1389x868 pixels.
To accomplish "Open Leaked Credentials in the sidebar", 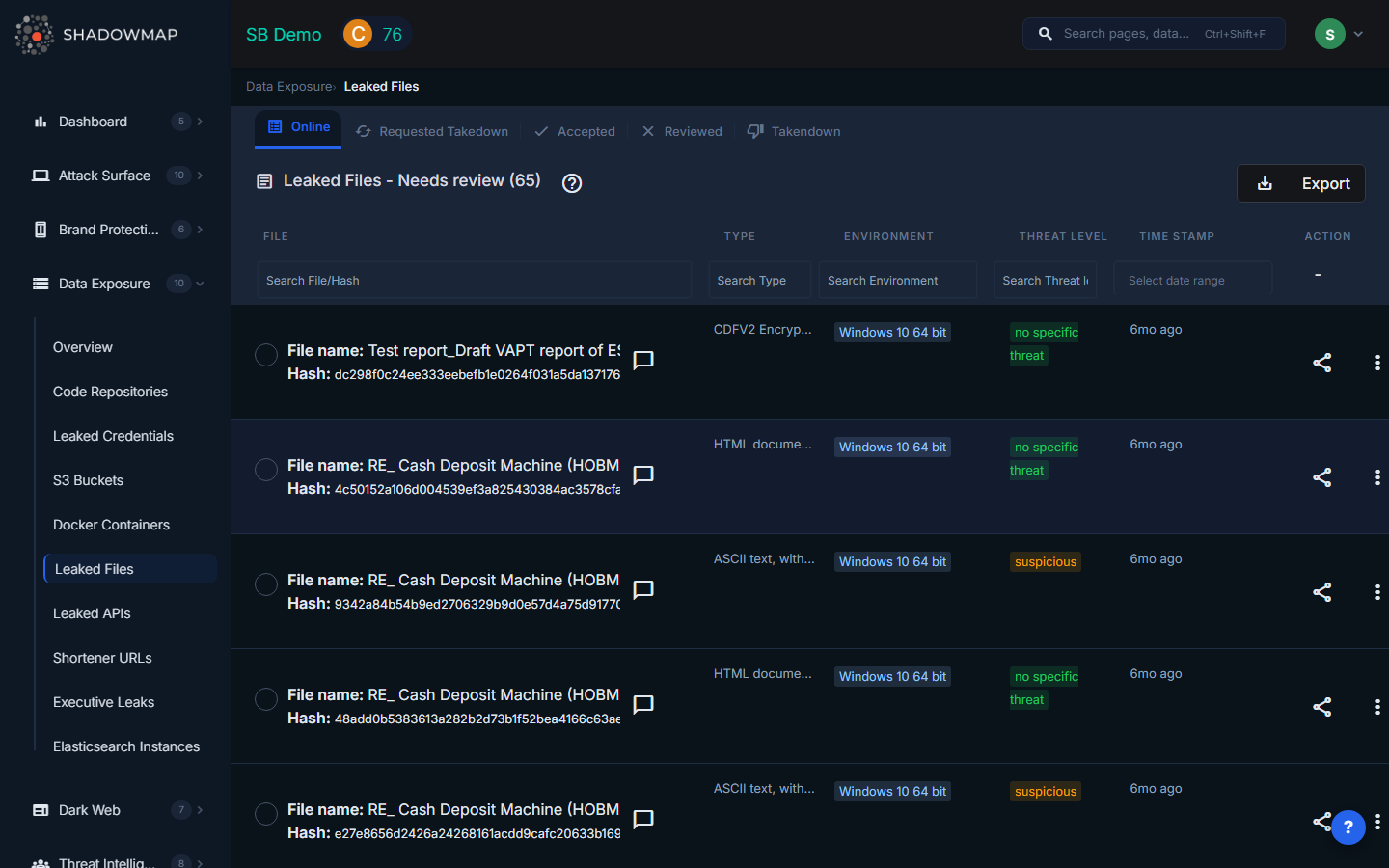I will [x=113, y=436].
